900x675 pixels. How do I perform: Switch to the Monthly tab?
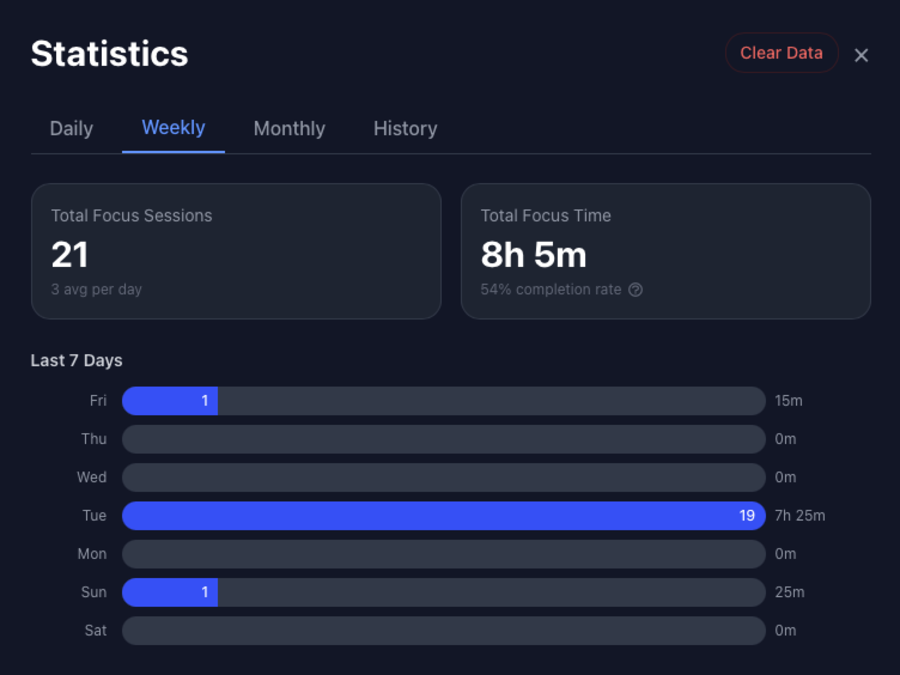tap(289, 128)
